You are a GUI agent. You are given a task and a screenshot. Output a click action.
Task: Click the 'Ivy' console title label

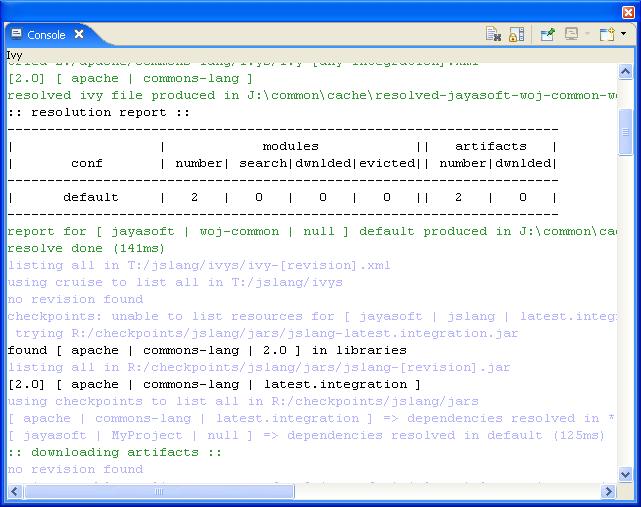coord(14,55)
